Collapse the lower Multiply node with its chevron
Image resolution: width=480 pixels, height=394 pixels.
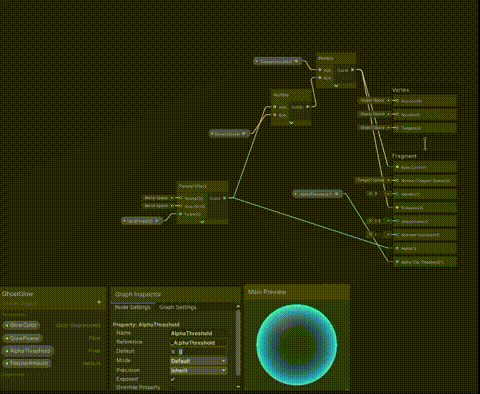click(291, 123)
